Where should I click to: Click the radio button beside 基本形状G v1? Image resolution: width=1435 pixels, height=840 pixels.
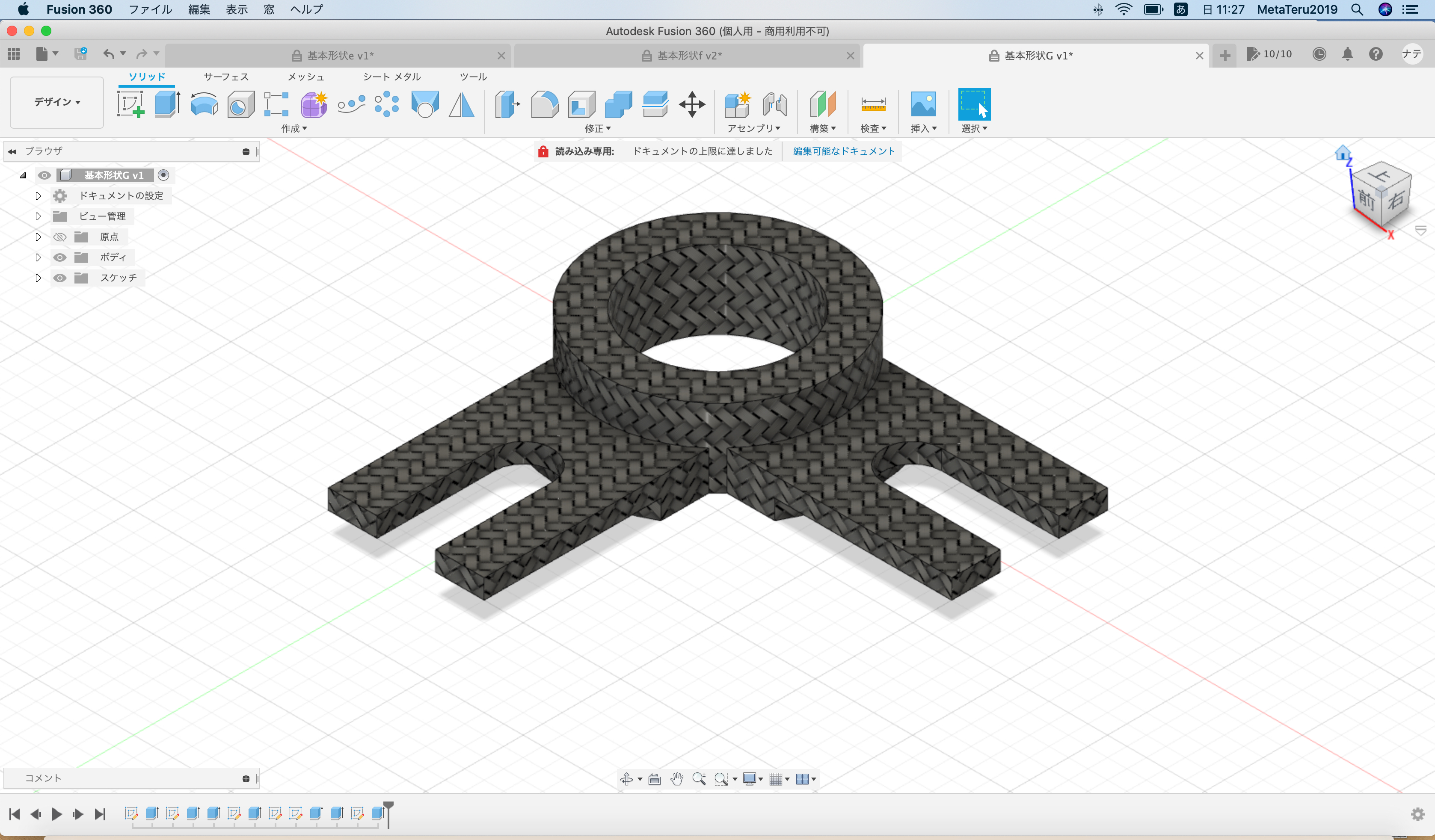click(x=163, y=175)
